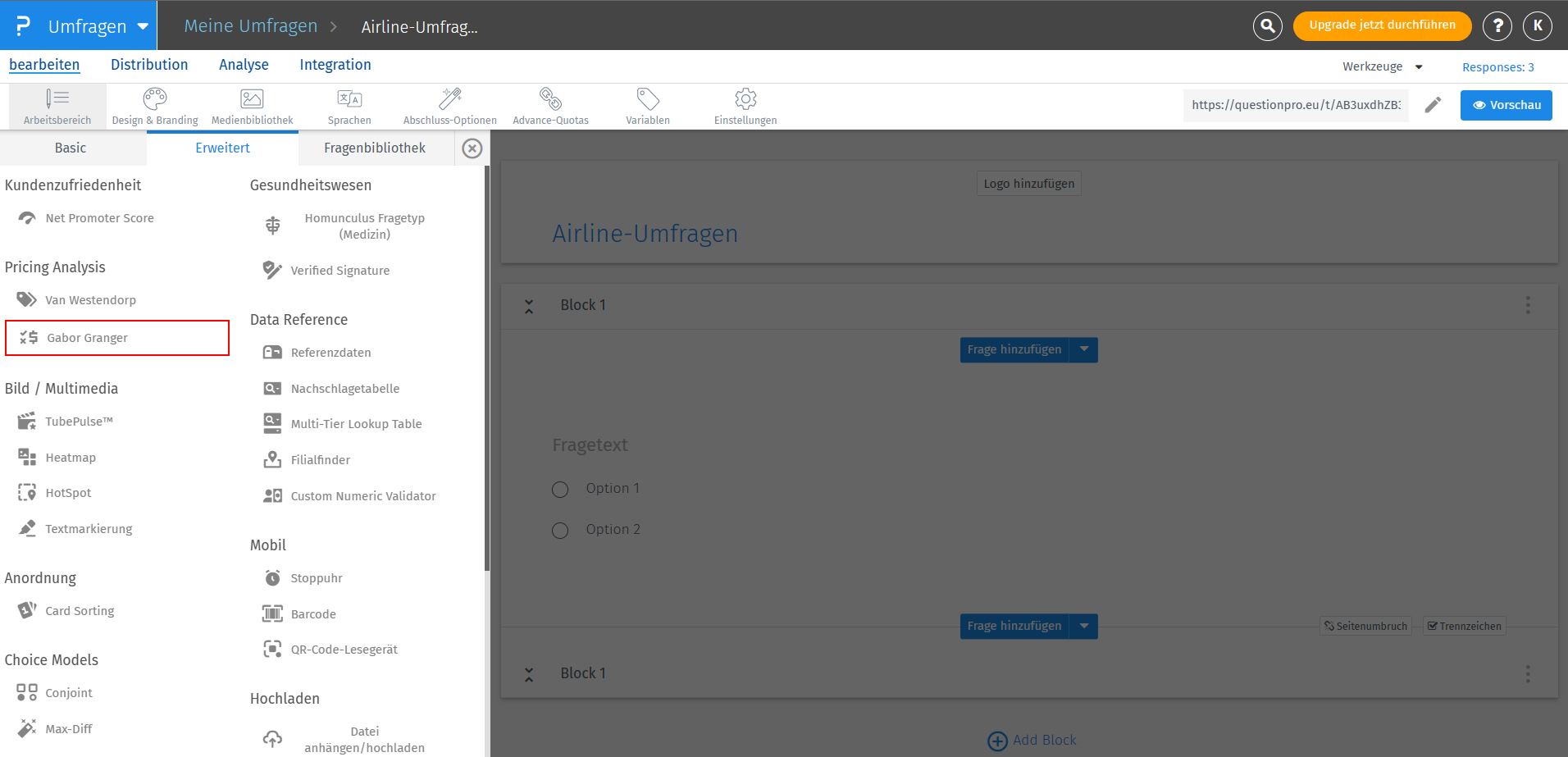Image resolution: width=1568 pixels, height=757 pixels.
Task: Click the Sprachen translation icon
Action: tap(349, 99)
